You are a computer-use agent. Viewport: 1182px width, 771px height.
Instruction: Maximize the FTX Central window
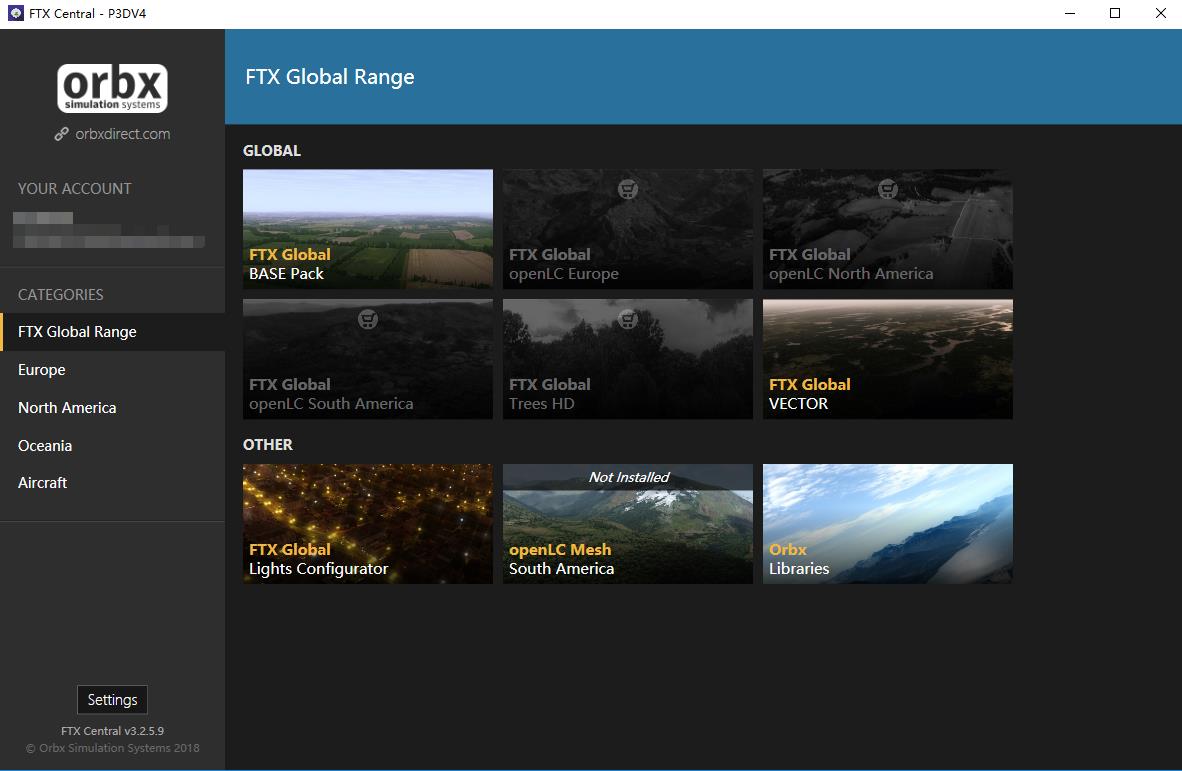coord(1115,13)
